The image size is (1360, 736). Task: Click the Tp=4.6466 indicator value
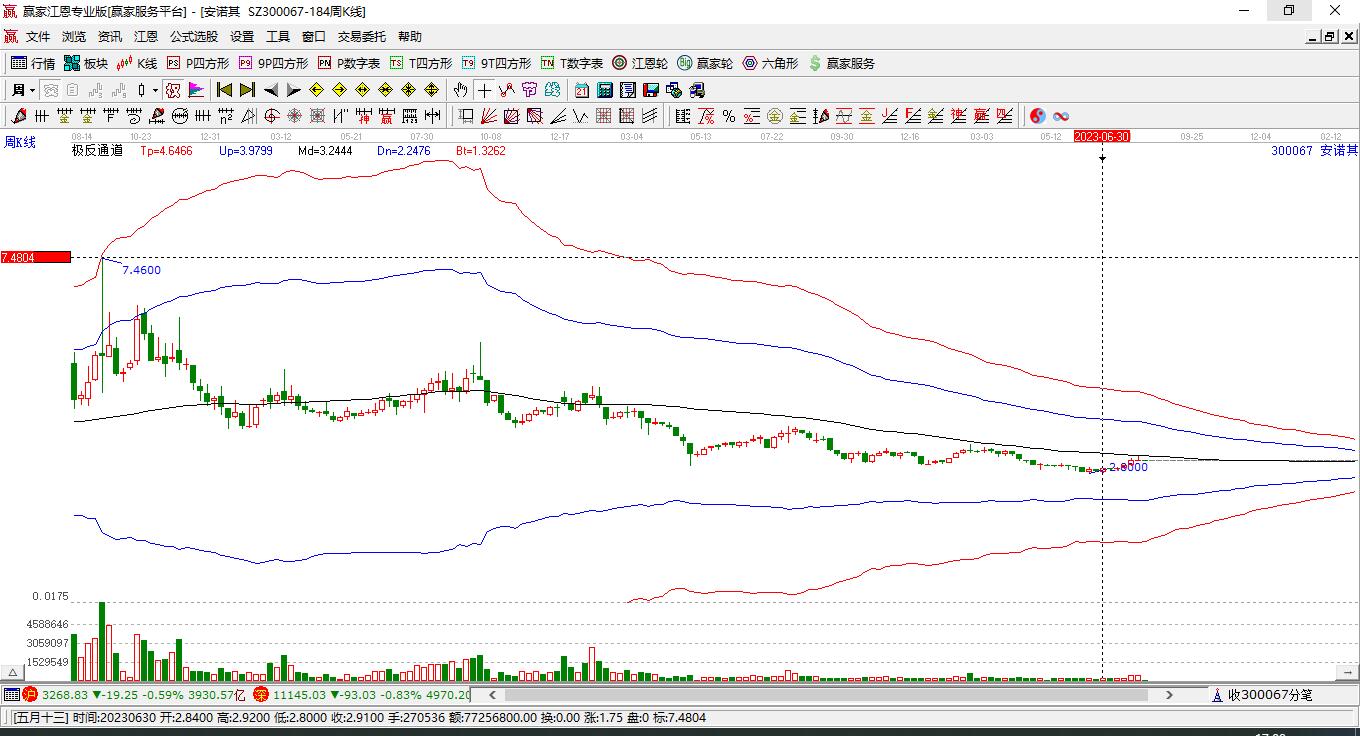(168, 151)
